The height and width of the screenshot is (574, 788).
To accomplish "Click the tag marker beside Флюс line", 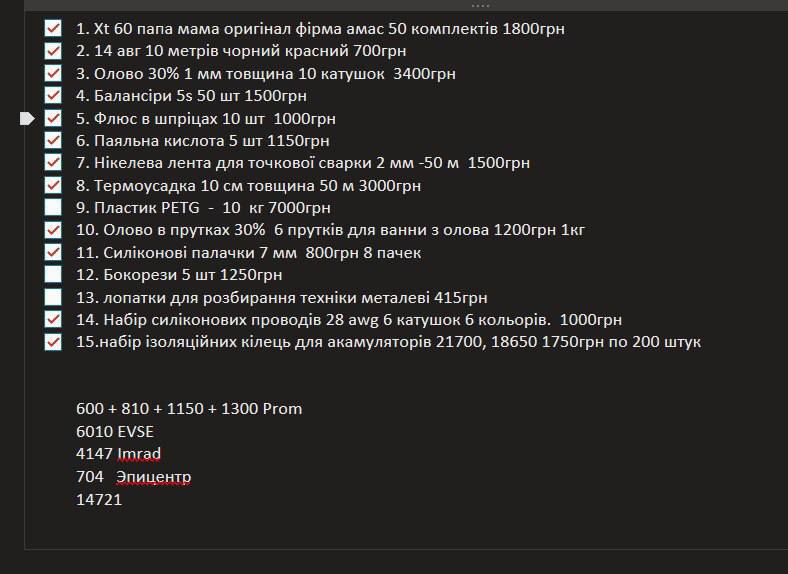I will [x=27, y=119].
